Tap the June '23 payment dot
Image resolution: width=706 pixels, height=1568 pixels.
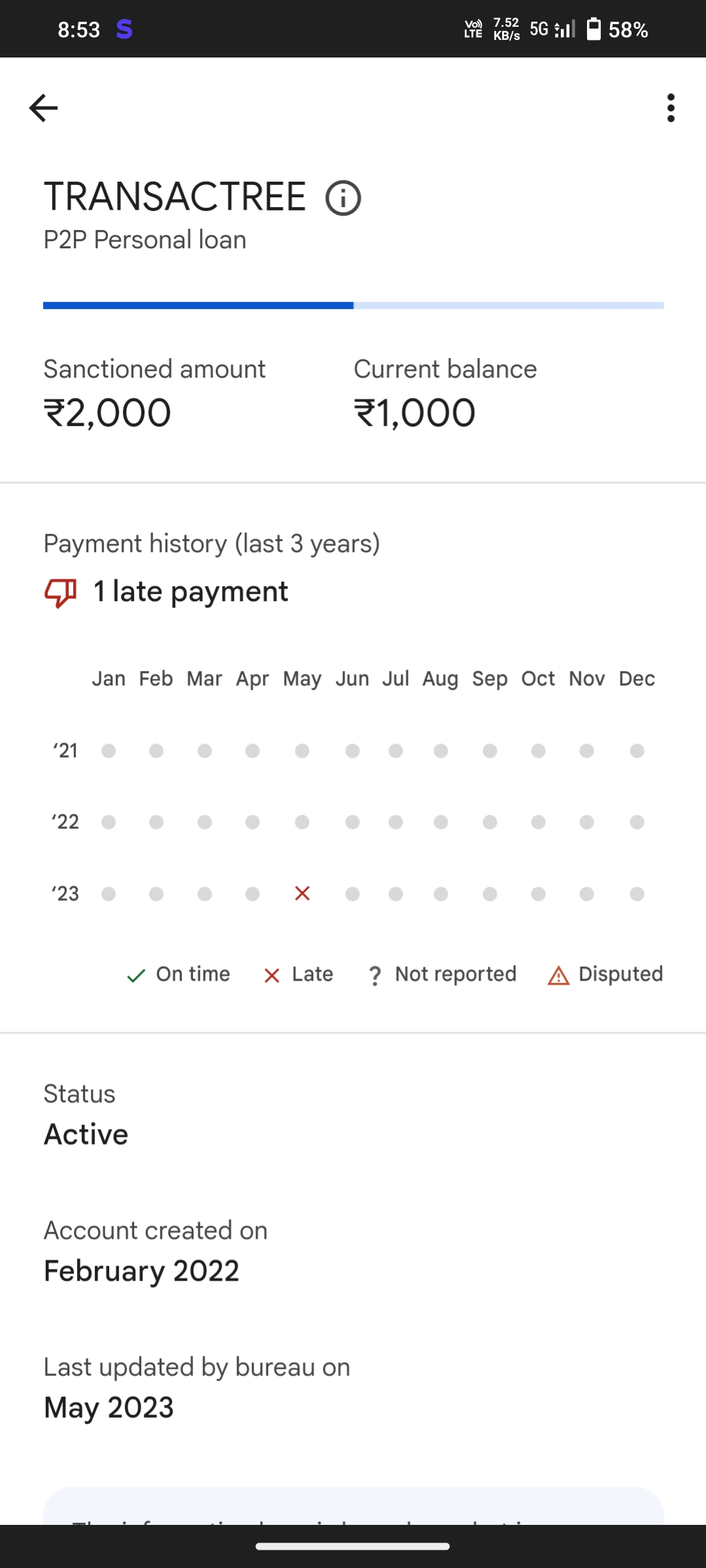[352, 893]
